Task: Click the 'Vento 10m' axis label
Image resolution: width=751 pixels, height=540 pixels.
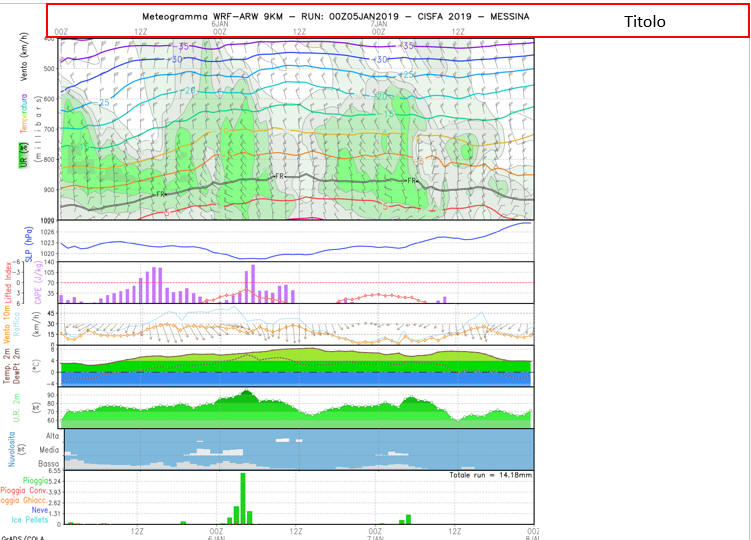Action: pos(7,324)
